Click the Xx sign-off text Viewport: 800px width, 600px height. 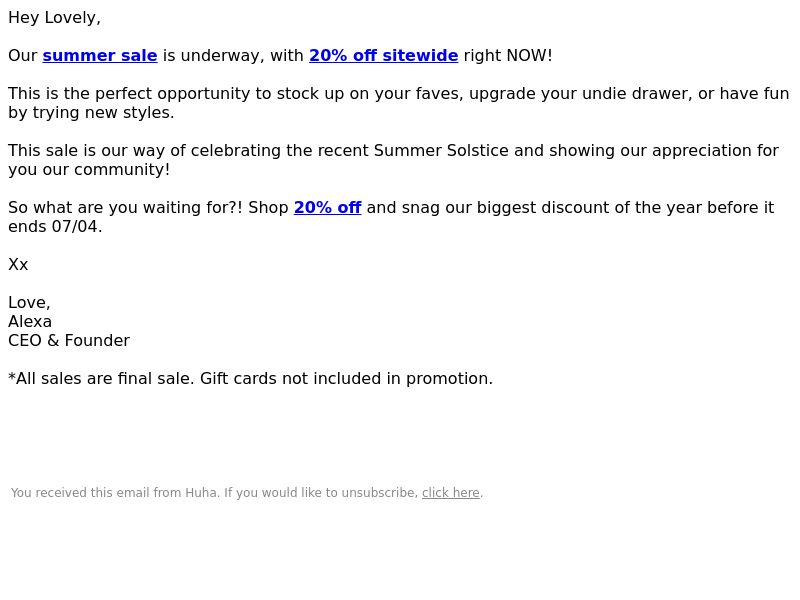18,265
